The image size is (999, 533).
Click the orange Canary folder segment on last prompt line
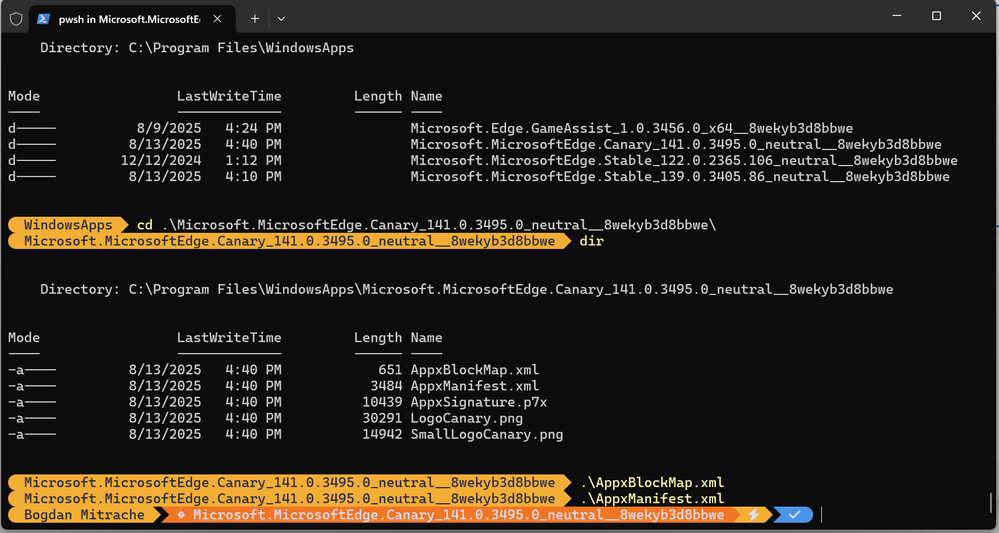coord(451,515)
